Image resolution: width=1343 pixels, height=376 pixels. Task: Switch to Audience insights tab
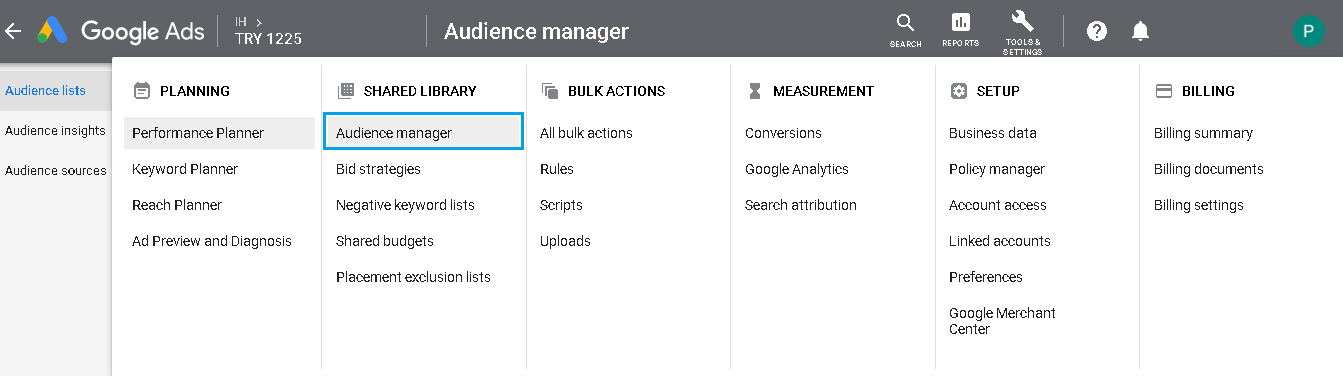[x=55, y=130]
